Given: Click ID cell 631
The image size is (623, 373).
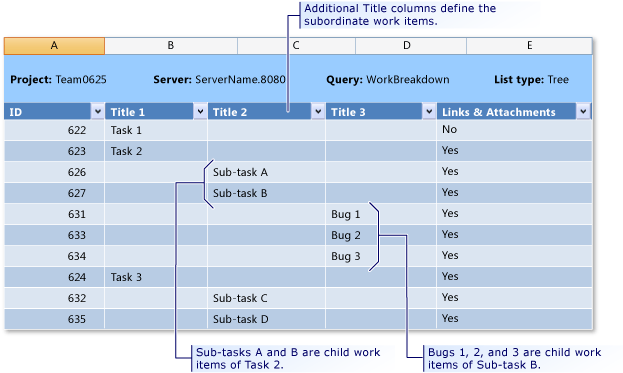Looking at the screenshot, I should 54,215.
